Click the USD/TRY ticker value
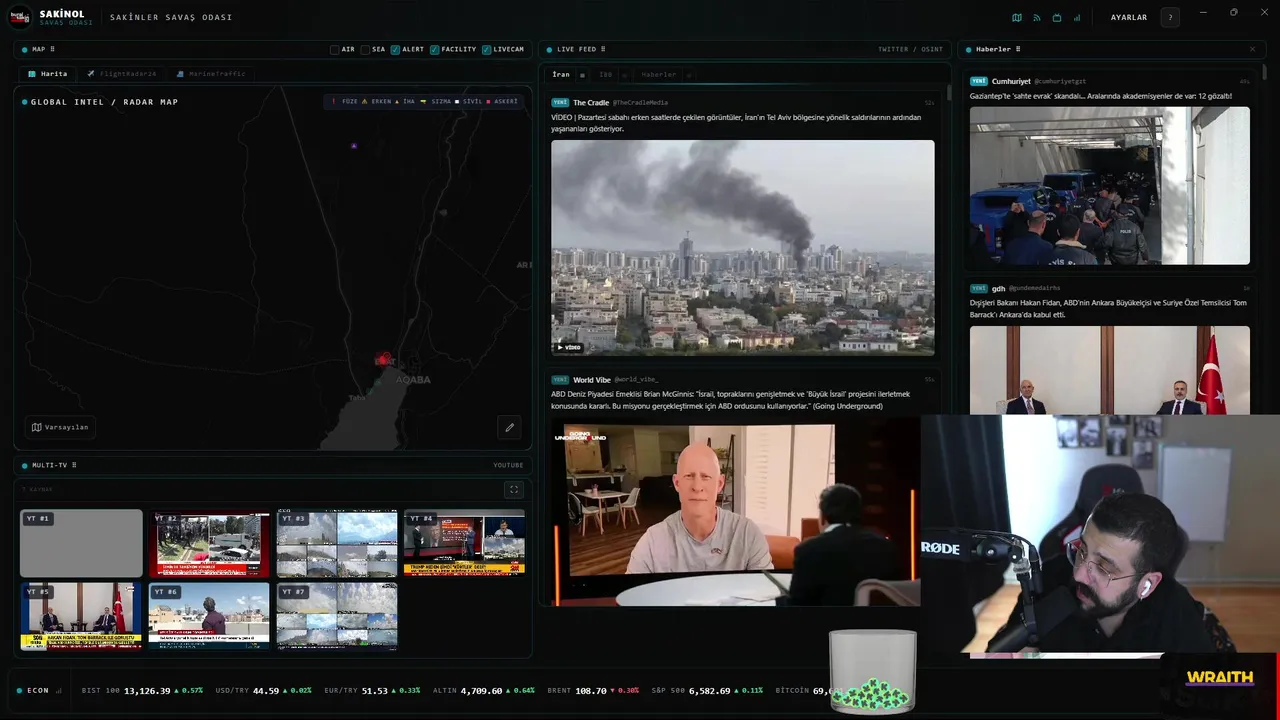This screenshot has width=1280, height=720. [x=264, y=690]
